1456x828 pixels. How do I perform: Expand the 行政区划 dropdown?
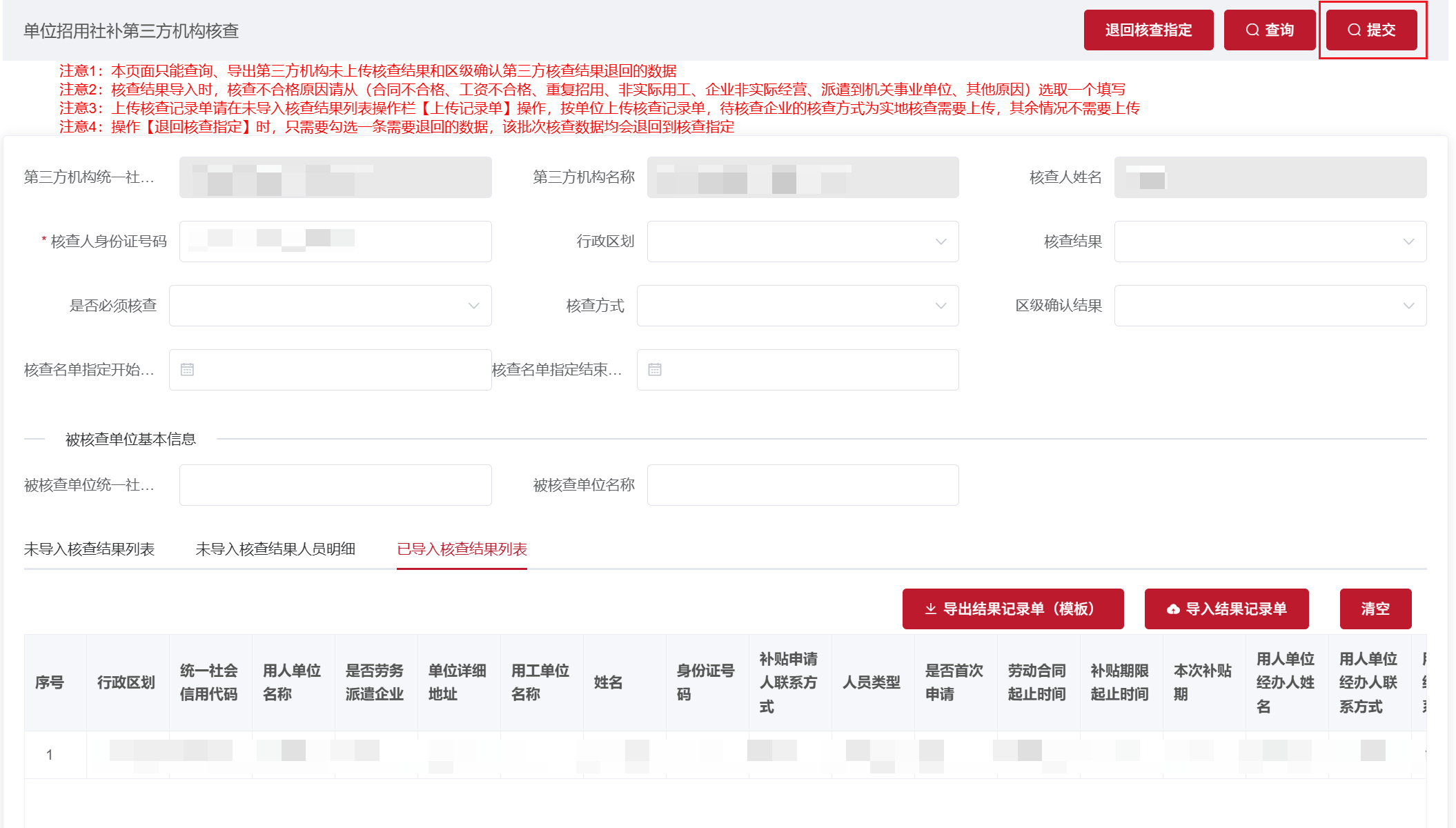(x=803, y=241)
